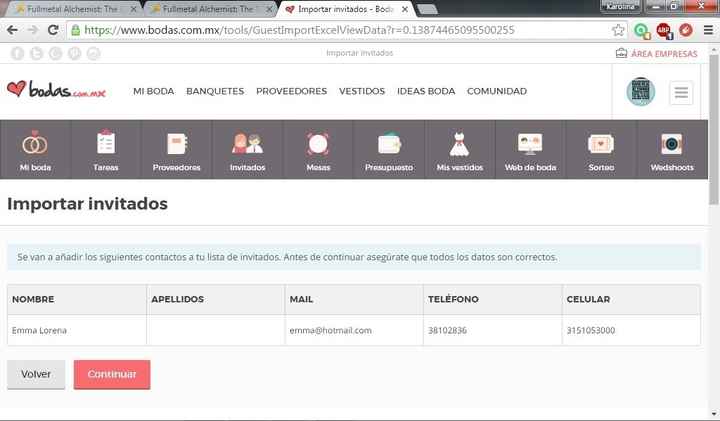Click the Adblock Plus extension icon
The width and height of the screenshot is (720, 421).
(664, 31)
